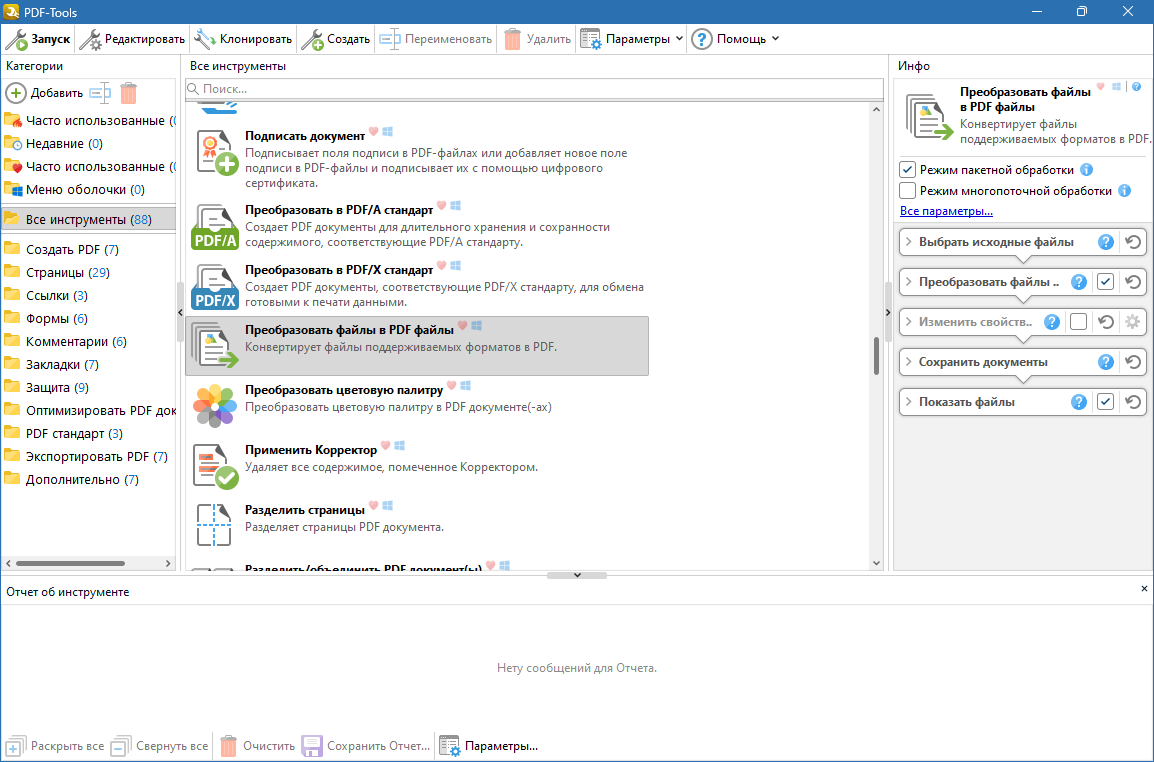The width and height of the screenshot is (1154, 762).
Task: Click the colorful palette conversion tool icon
Action: coord(215,406)
